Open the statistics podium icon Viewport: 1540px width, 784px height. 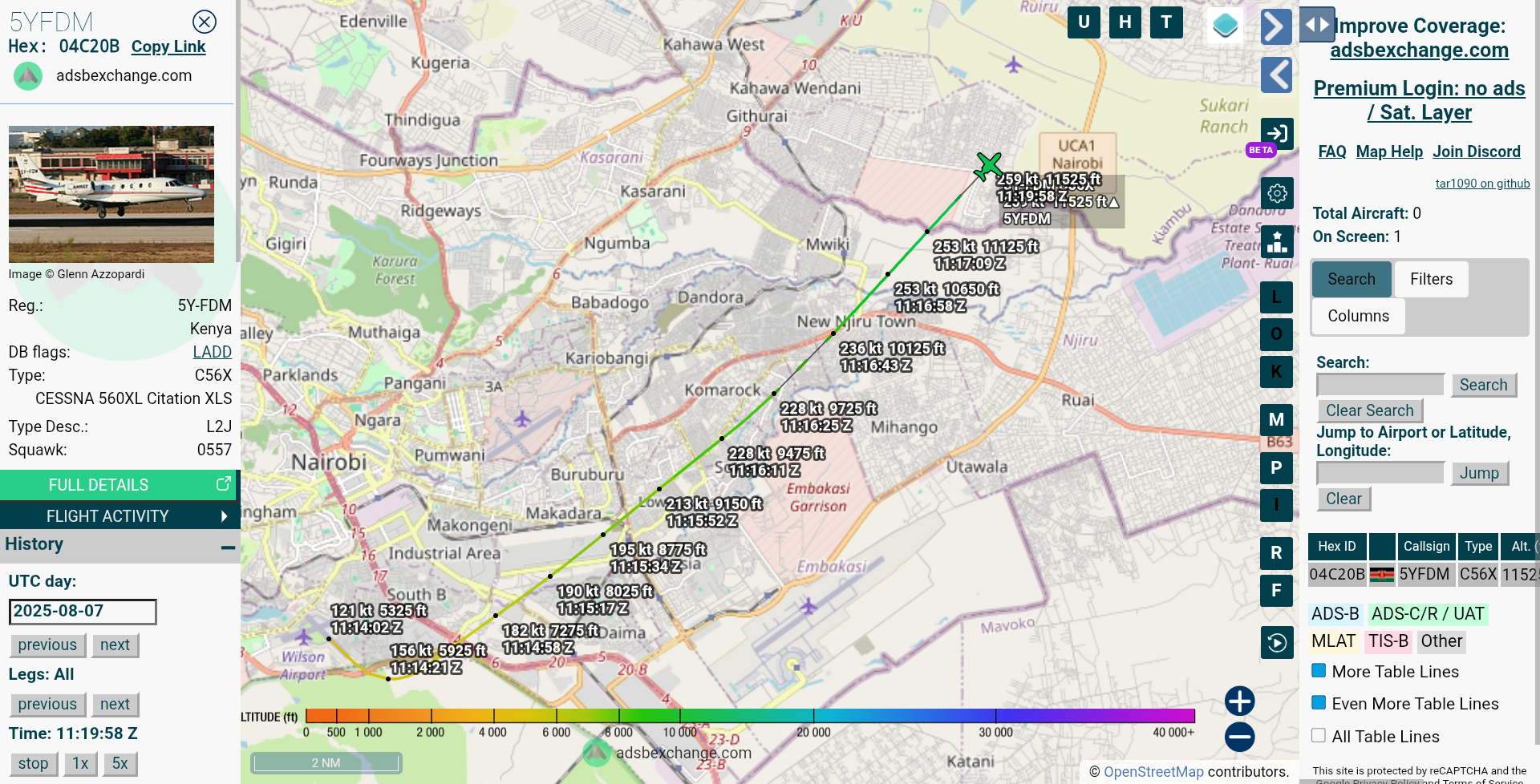coord(1277,241)
